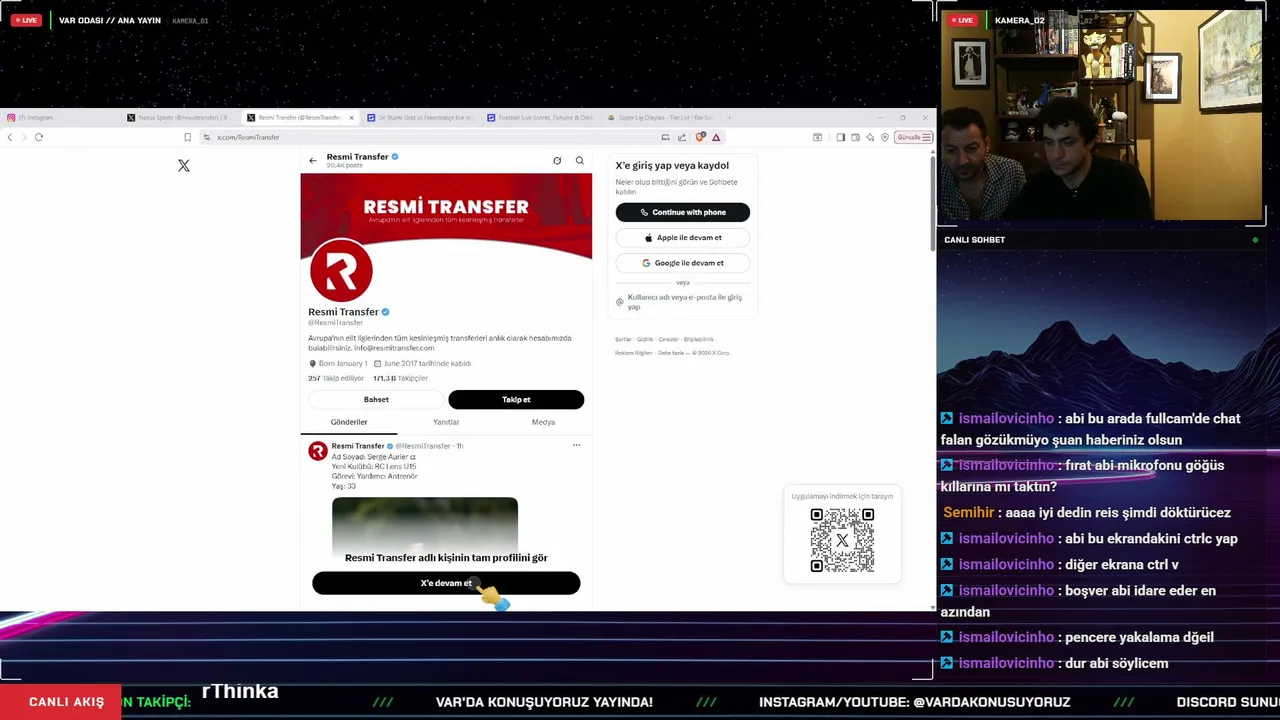Switch to the Instagram browser tab
The height and width of the screenshot is (720, 1280).
(x=60, y=118)
